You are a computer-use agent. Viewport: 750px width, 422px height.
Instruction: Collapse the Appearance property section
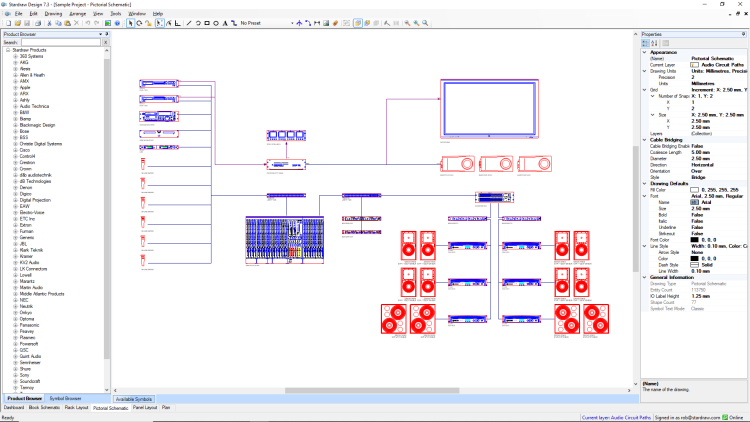point(645,52)
